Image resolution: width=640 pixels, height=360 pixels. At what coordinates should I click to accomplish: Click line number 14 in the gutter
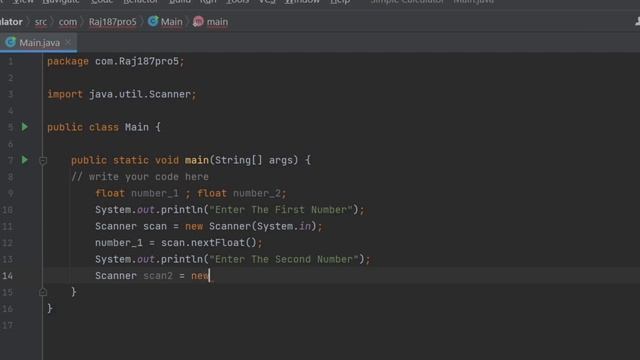tap(7, 276)
